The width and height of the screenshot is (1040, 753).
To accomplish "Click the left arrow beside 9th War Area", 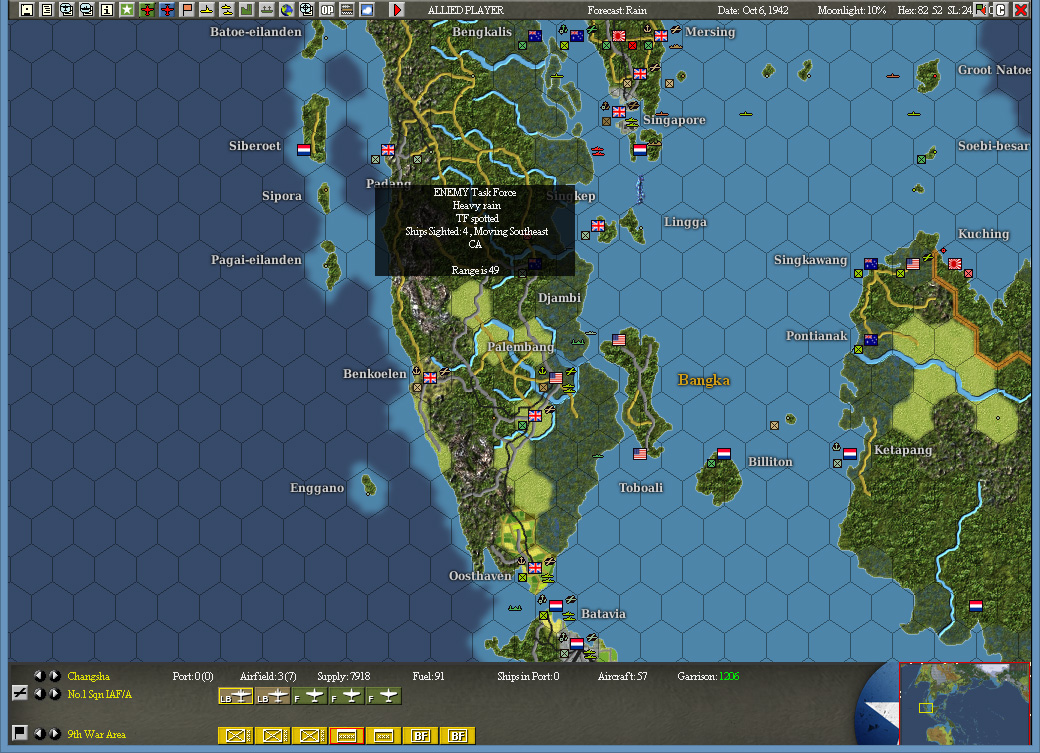I will [40, 733].
